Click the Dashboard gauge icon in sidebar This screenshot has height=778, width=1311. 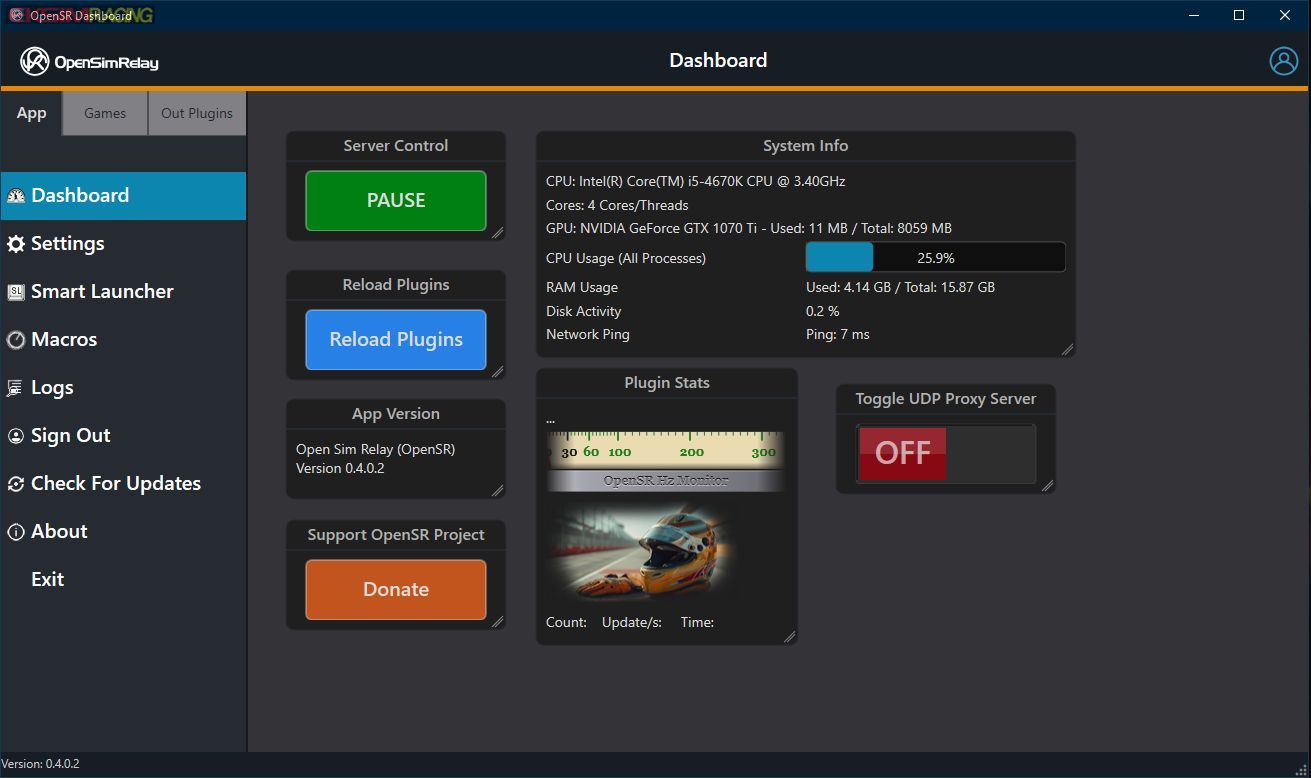pyautogui.click(x=16, y=196)
